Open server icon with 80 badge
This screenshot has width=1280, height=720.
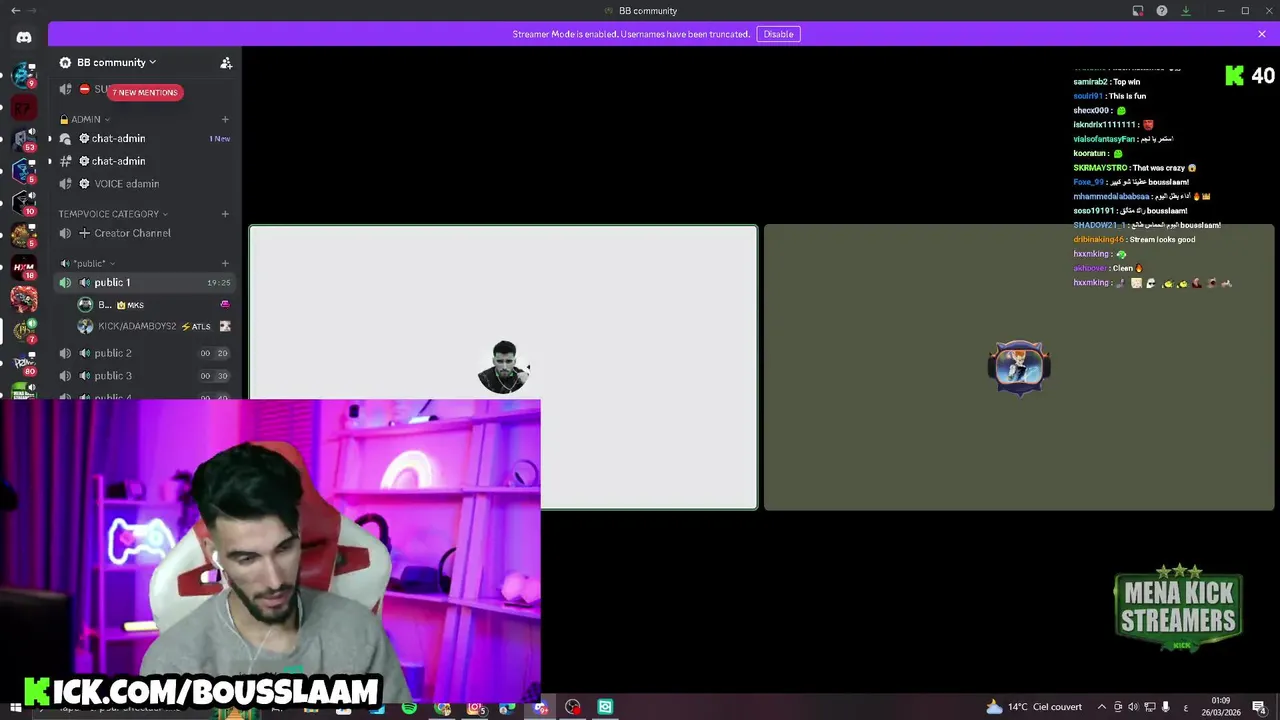(24, 362)
